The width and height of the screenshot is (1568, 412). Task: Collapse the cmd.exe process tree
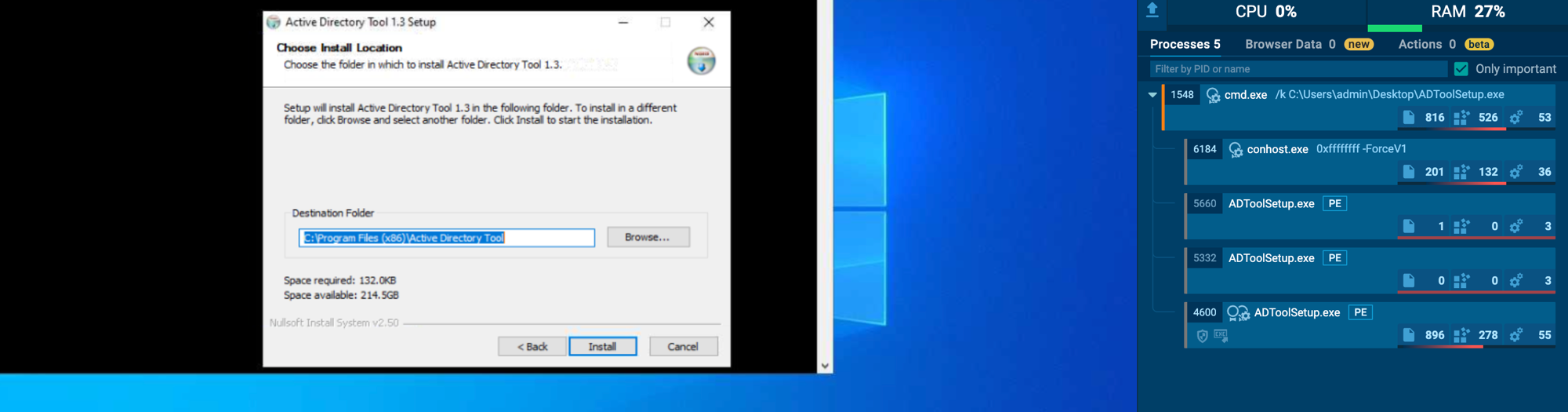point(1152,95)
